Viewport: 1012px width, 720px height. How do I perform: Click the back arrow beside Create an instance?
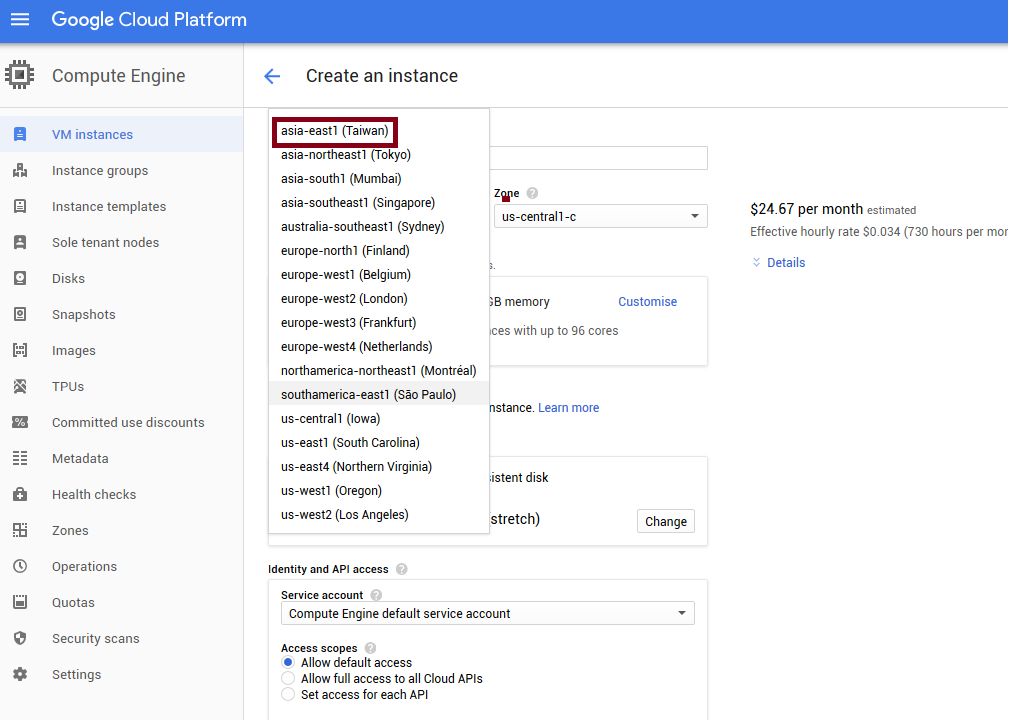tap(272, 76)
